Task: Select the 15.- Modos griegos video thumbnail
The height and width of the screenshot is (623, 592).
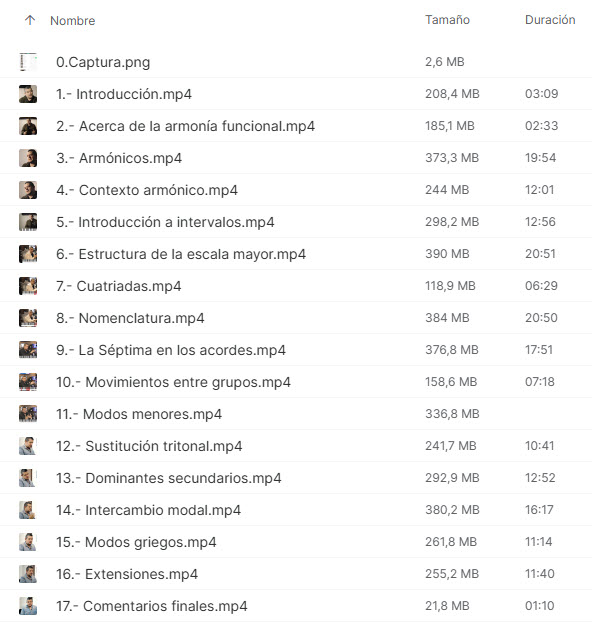Action: 28,542
